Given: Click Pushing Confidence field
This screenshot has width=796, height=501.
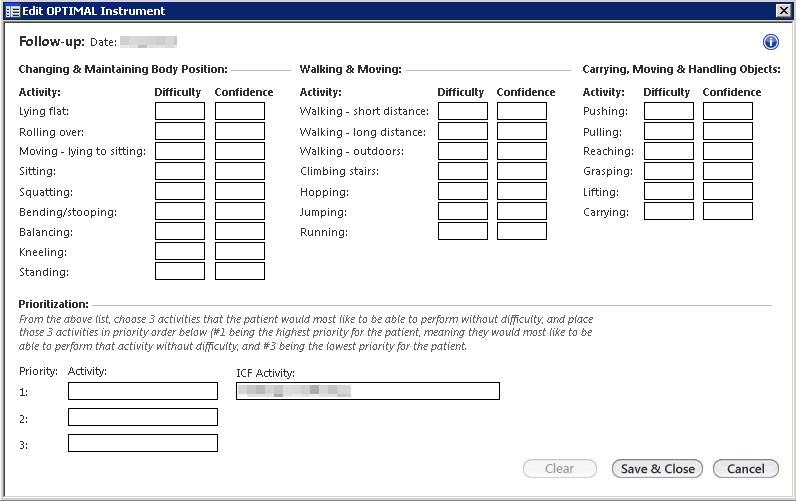Looking at the screenshot, I should pos(728,111).
